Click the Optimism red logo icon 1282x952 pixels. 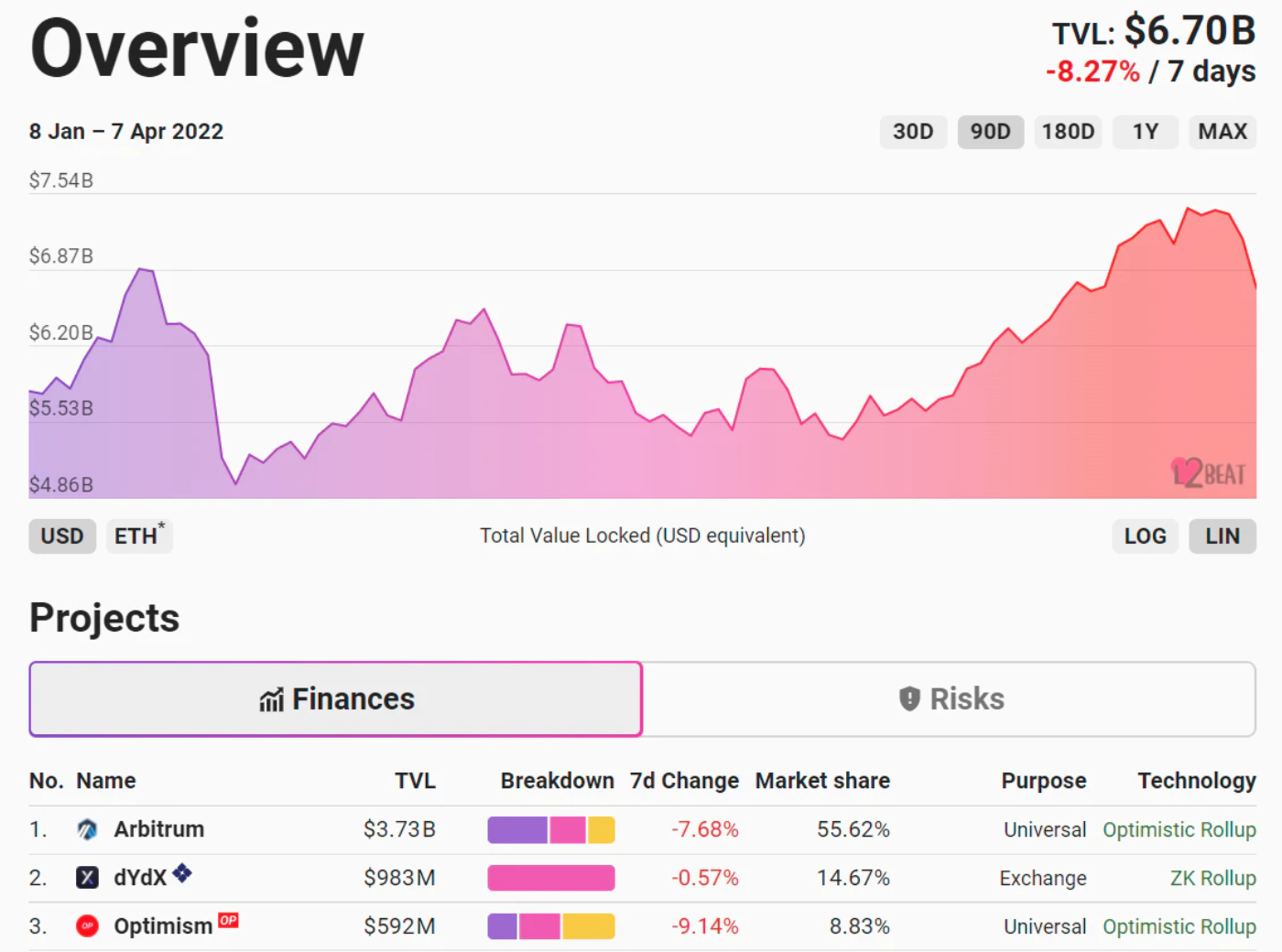coord(87,925)
